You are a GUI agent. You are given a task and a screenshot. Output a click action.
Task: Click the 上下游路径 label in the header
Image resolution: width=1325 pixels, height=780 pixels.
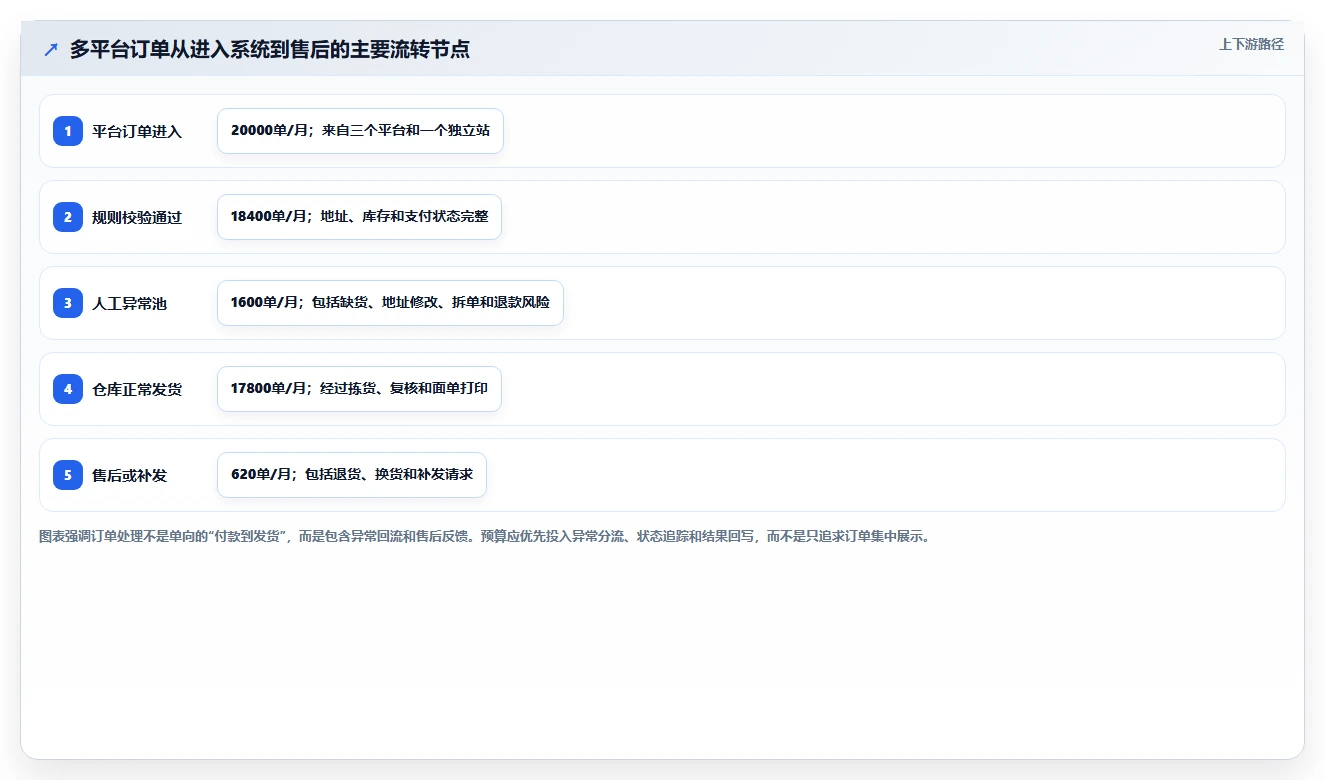click(x=1251, y=44)
